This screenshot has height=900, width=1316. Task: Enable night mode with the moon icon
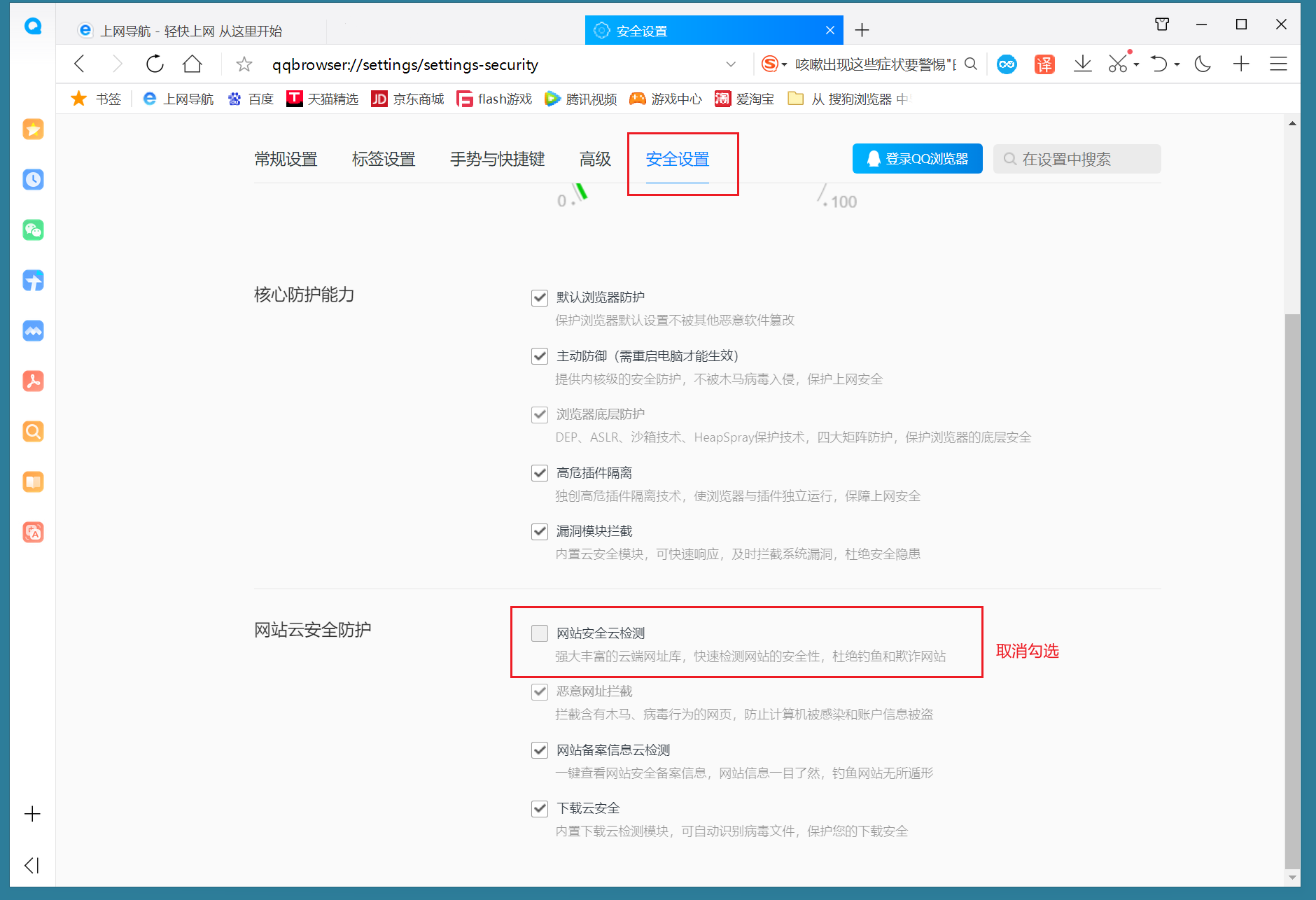point(1202,64)
